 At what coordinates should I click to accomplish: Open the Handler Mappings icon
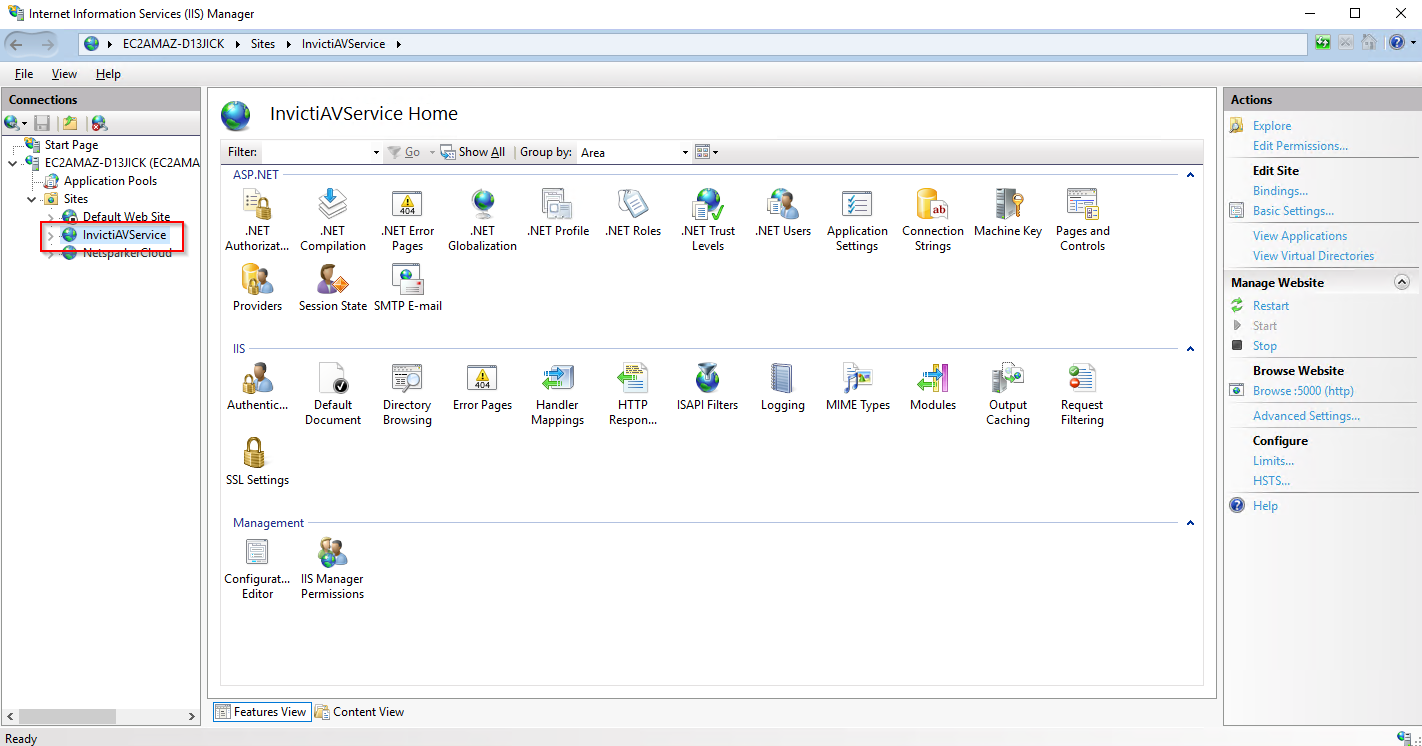557,395
